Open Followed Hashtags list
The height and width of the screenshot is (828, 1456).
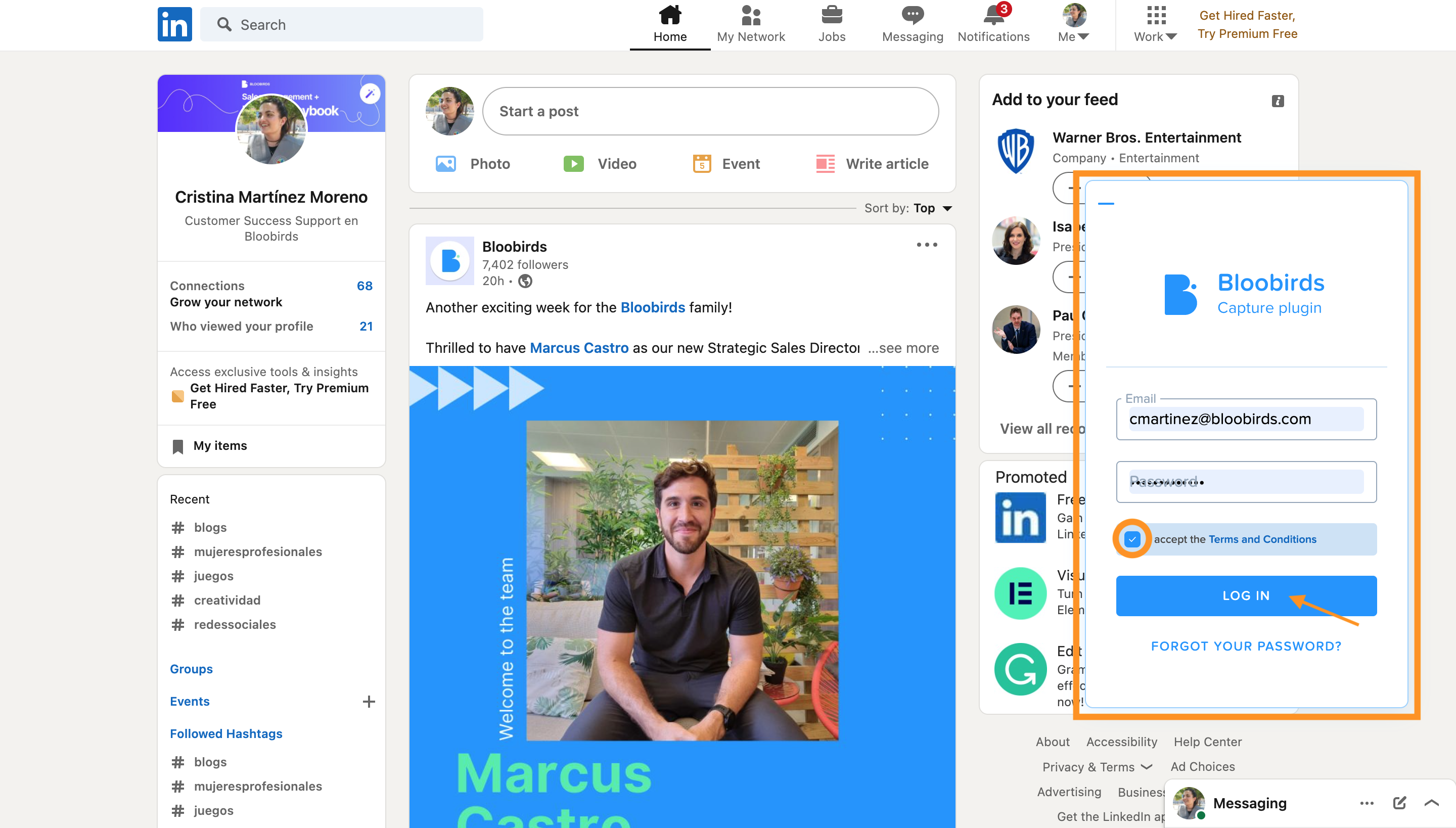(226, 733)
